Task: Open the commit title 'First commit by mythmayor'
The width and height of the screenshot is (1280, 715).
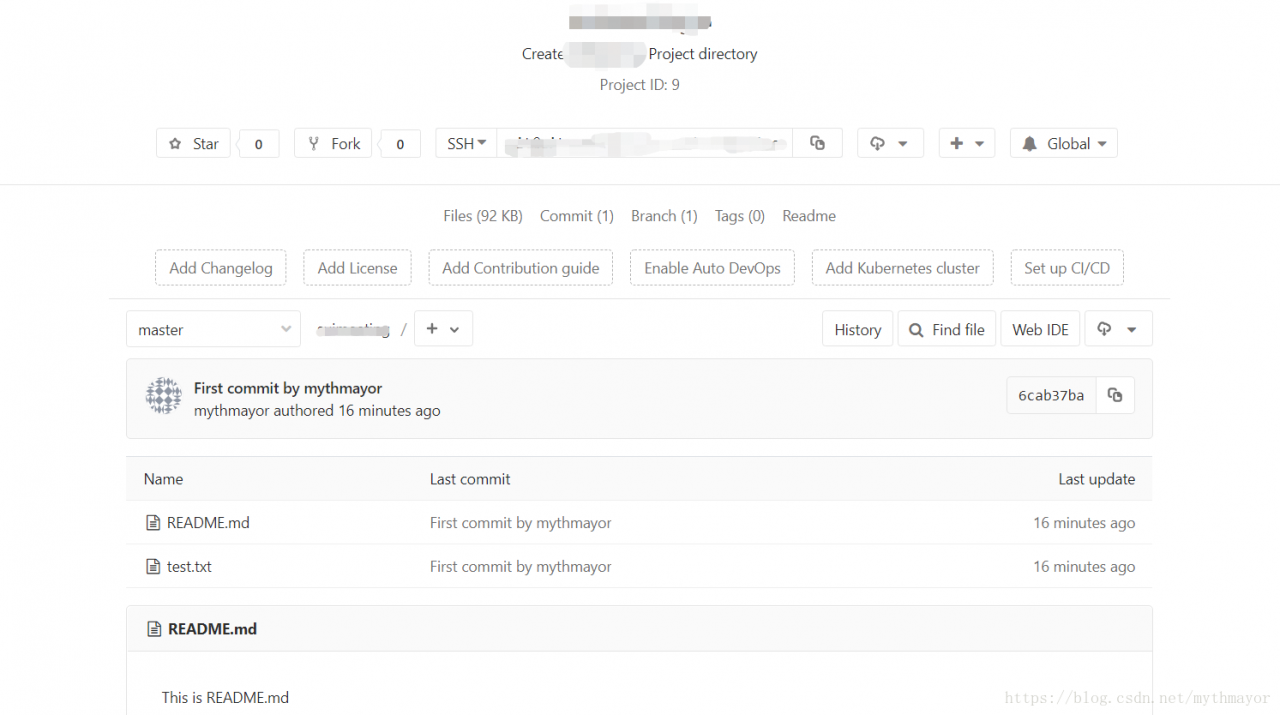Action: (288, 388)
